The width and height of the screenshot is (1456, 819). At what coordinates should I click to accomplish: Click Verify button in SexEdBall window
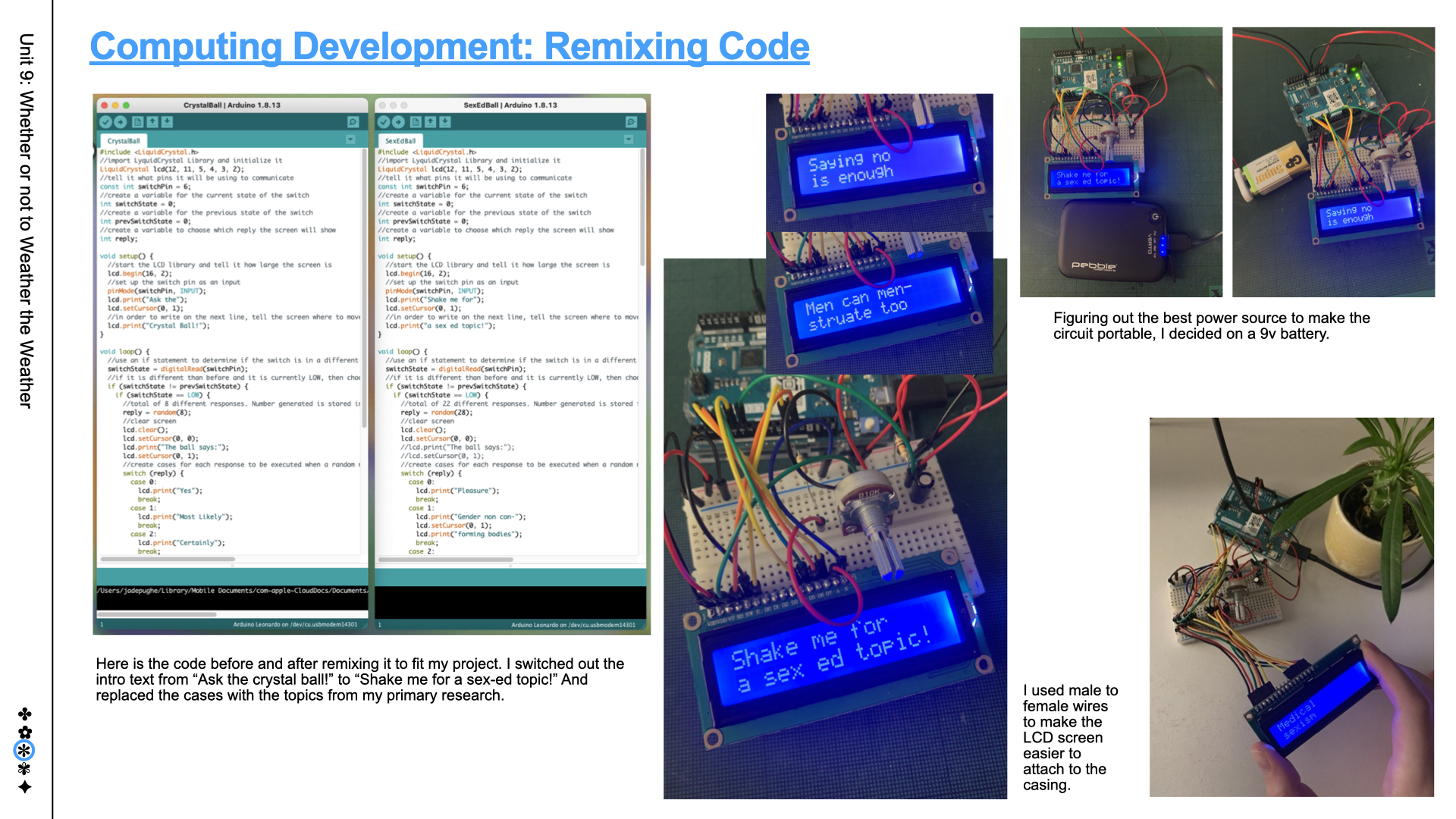coord(384,122)
